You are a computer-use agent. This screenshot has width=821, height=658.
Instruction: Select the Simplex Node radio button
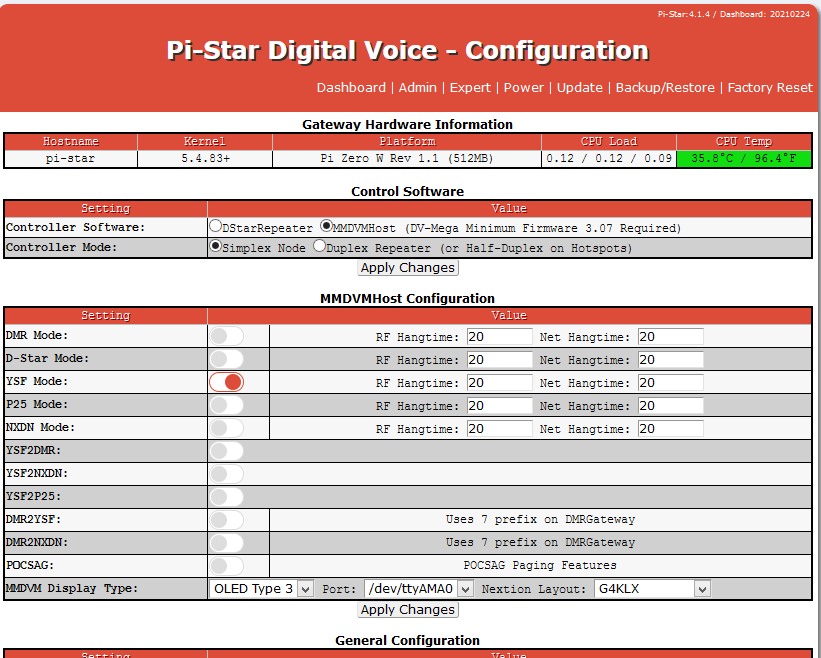215,246
